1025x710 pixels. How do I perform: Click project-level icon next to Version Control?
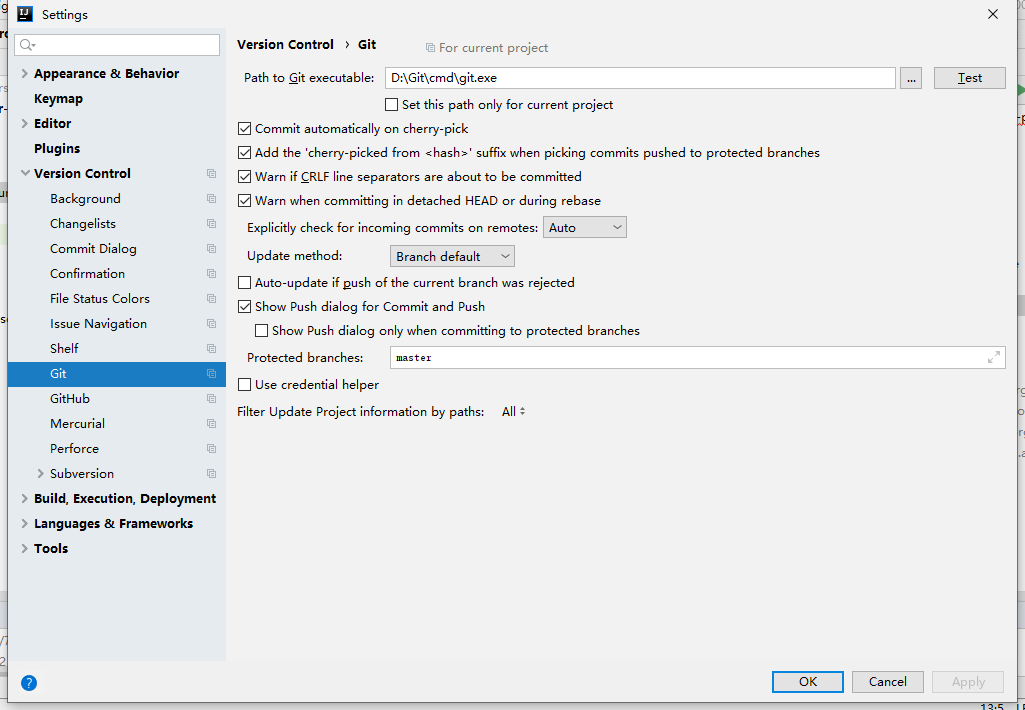pos(211,174)
